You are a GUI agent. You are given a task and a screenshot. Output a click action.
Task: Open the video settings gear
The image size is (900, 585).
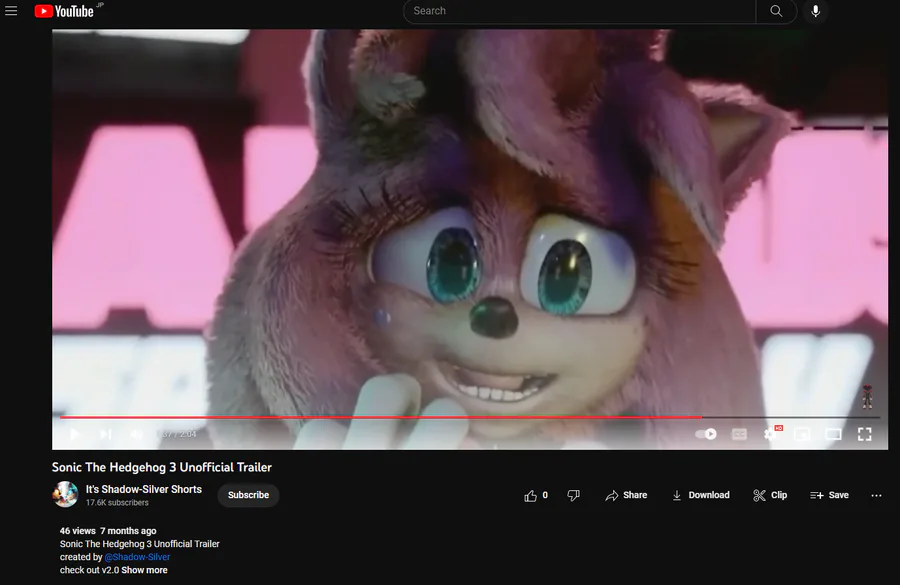[770, 435]
